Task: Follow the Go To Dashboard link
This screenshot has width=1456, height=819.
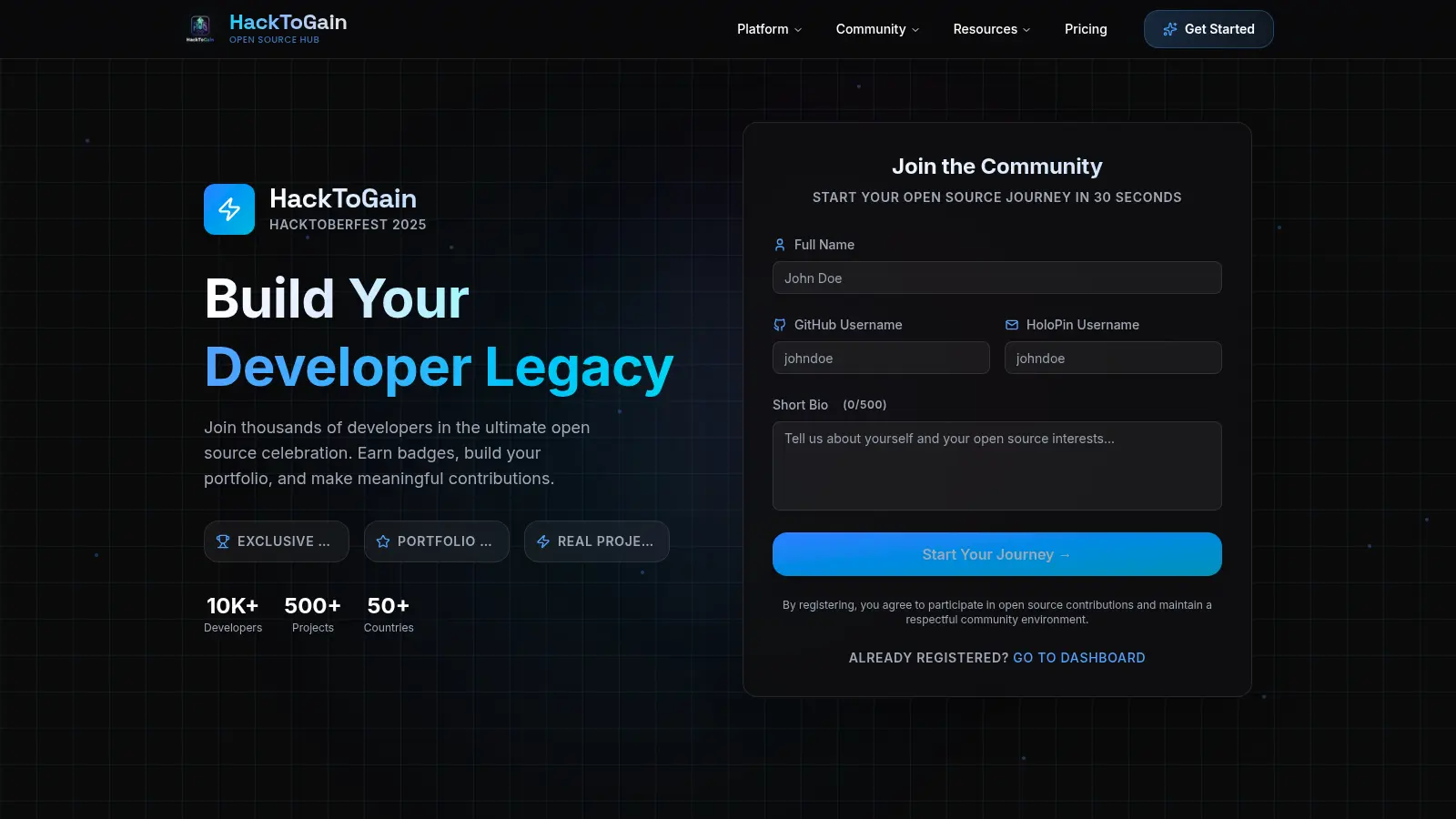Action: coord(1079,658)
